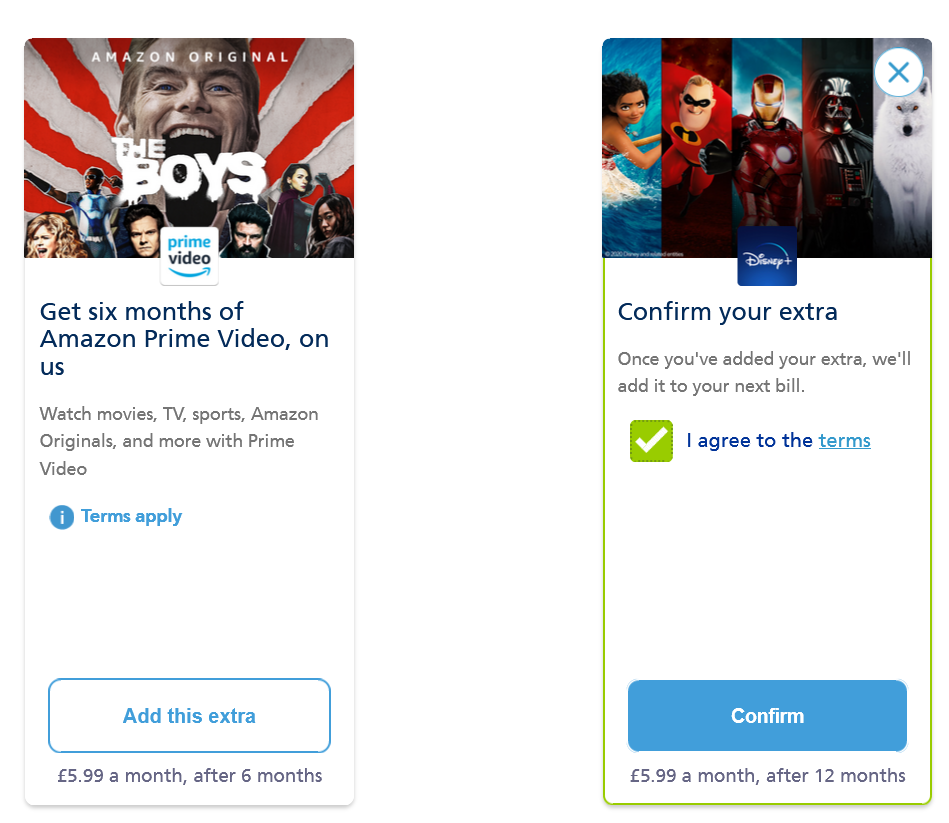Open the Terms apply link
Image resolution: width=949 pixels, height=823 pixels.
point(131,516)
